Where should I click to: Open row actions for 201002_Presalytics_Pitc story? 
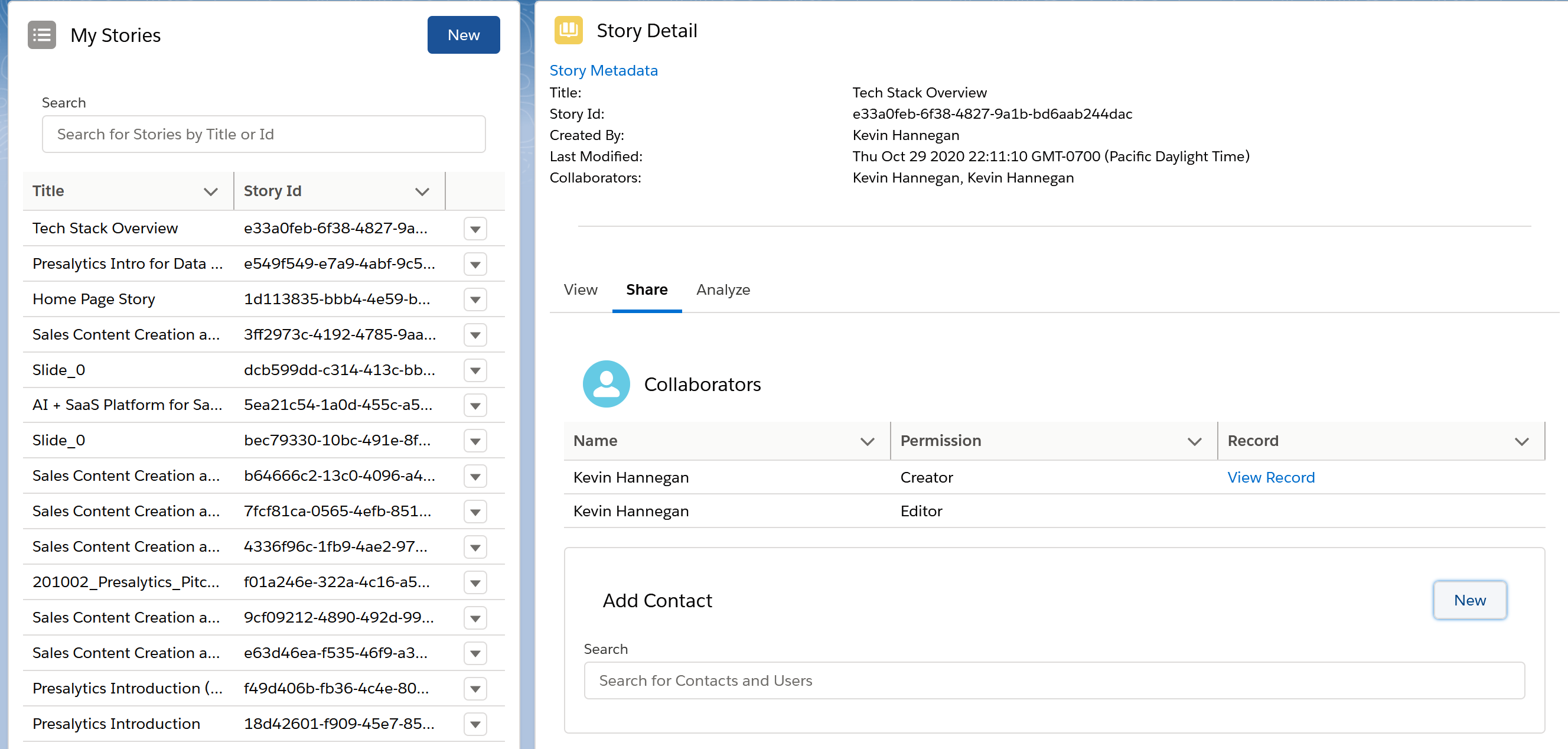coord(475,583)
